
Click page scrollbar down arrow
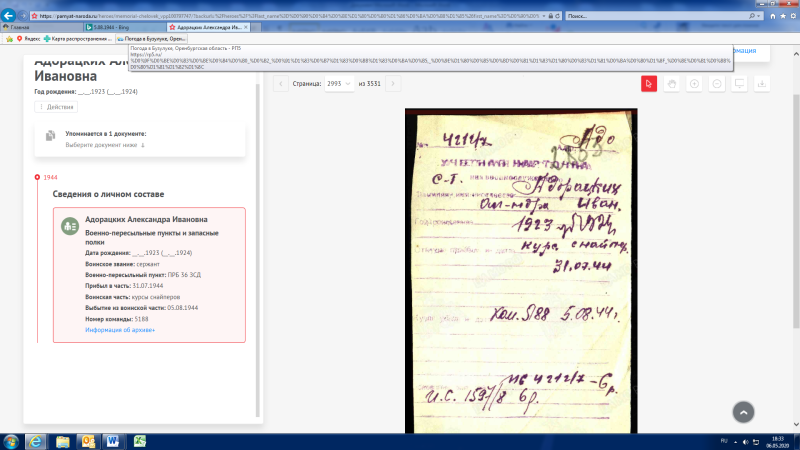[796, 424]
